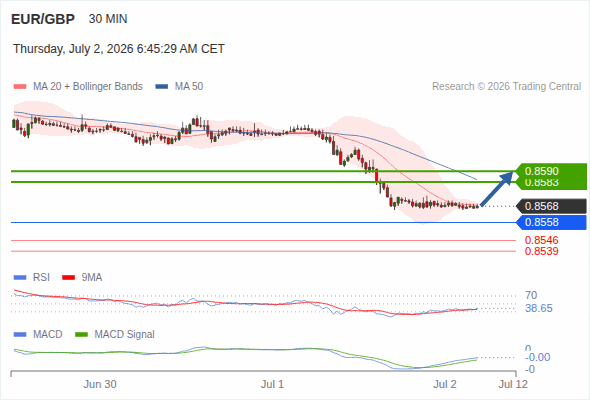Click the blue 0.8558 pivot price tag
The image size is (590, 400).
pyautogui.click(x=551, y=222)
